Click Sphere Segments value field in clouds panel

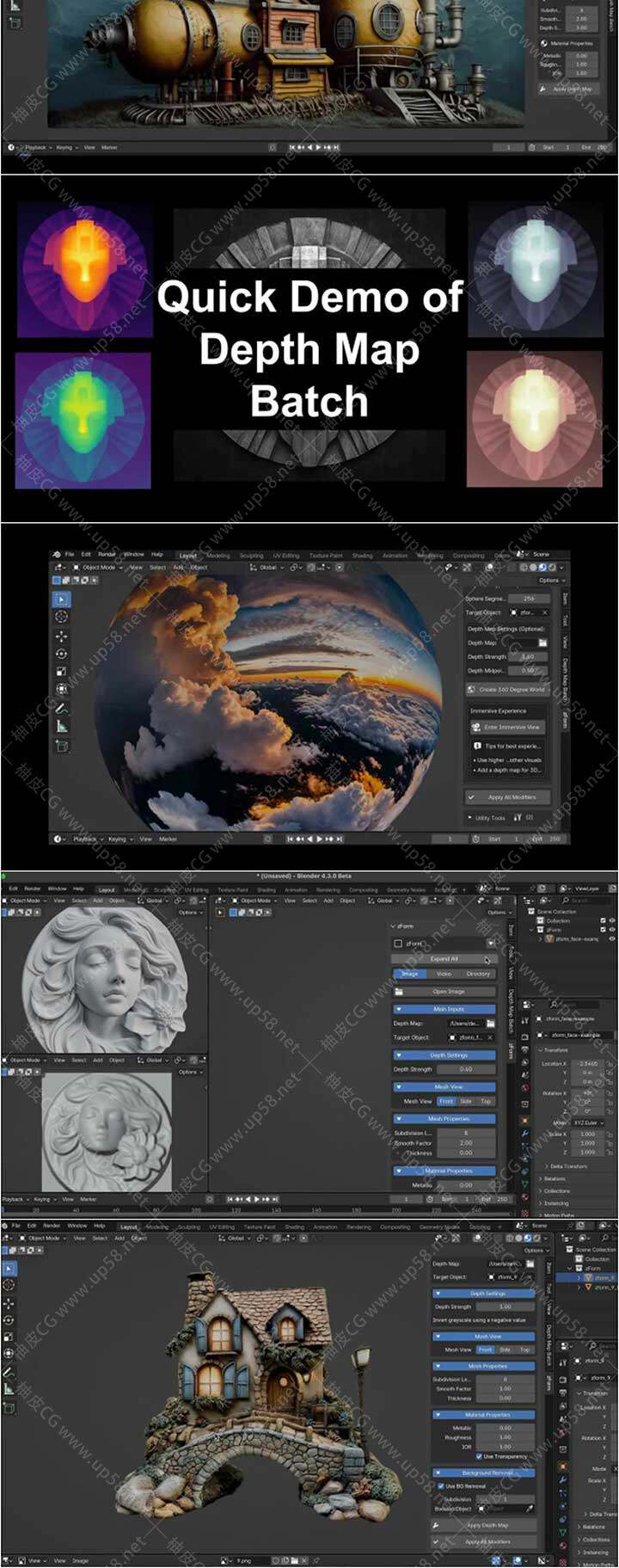(x=528, y=599)
